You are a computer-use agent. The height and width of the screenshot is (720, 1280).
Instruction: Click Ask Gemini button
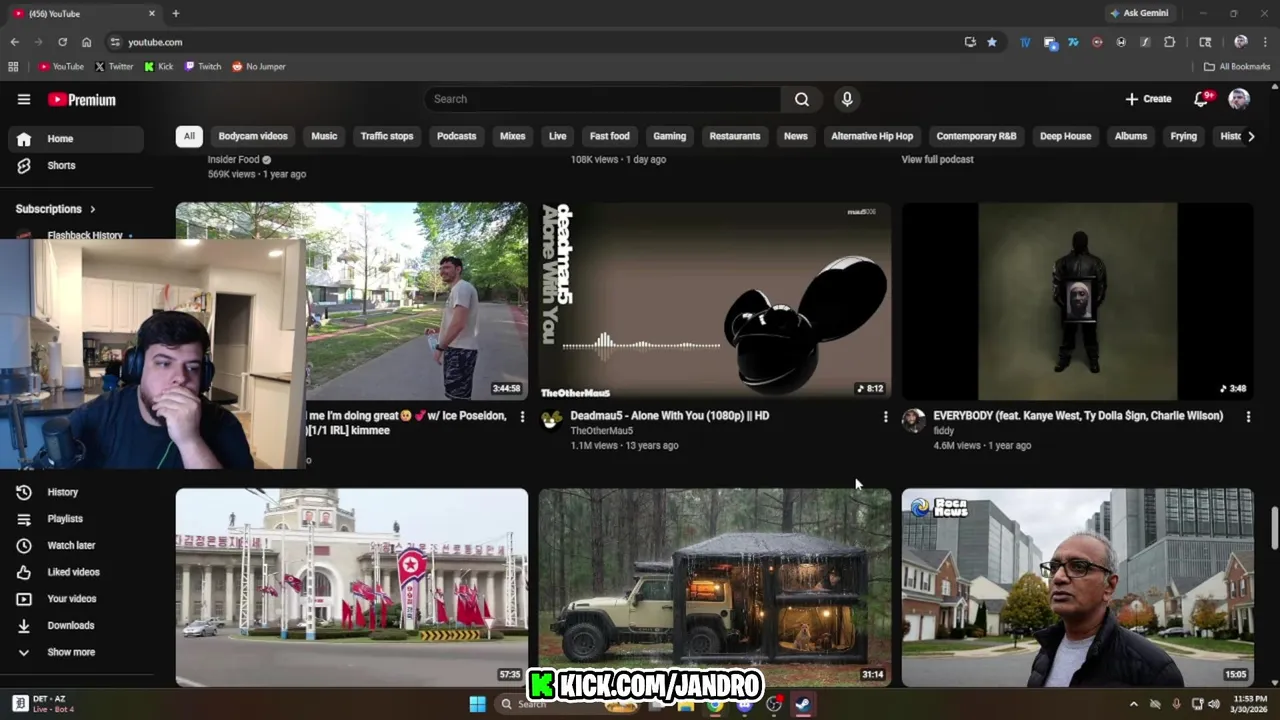pos(1139,13)
